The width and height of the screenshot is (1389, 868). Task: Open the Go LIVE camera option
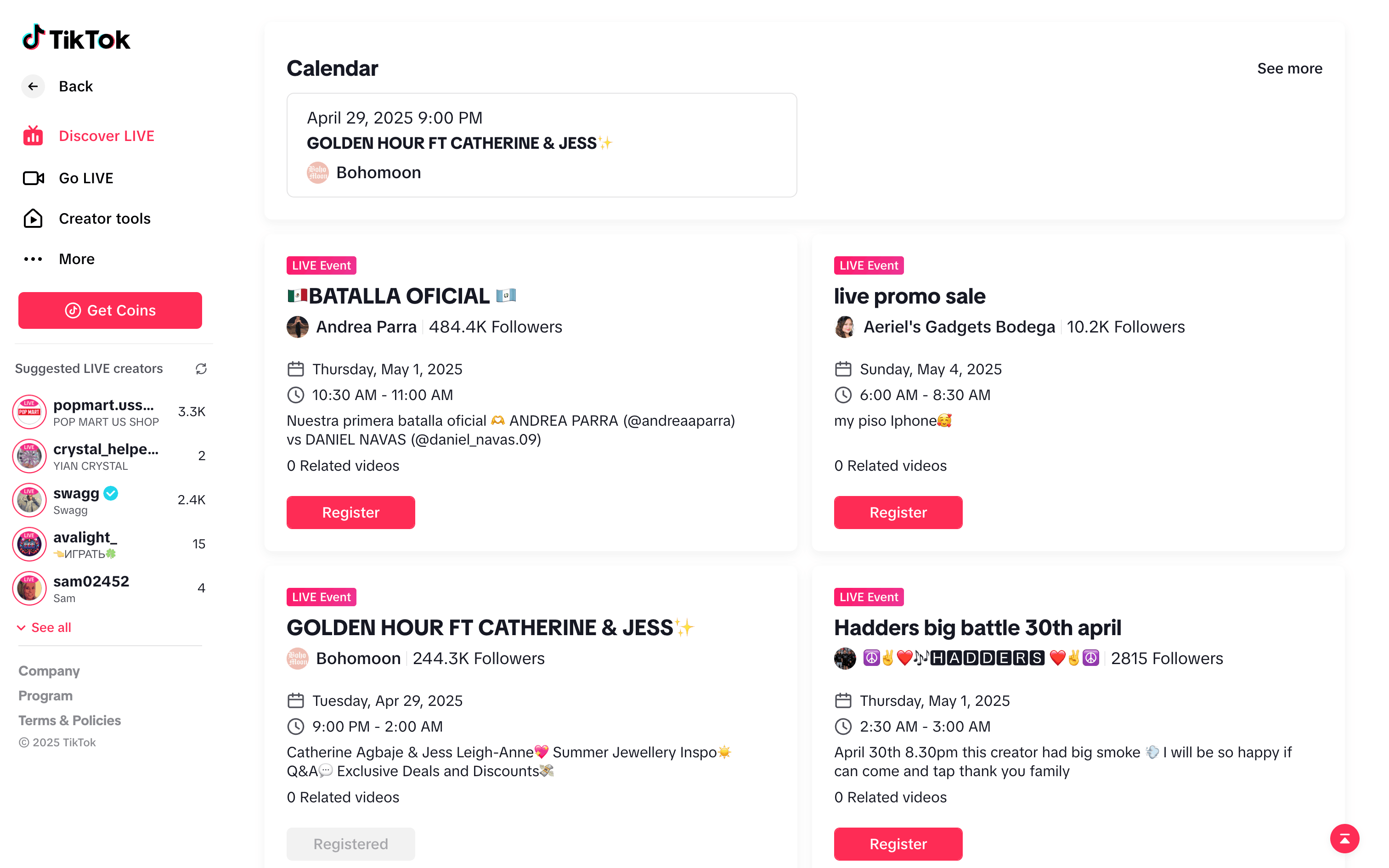[x=33, y=179]
